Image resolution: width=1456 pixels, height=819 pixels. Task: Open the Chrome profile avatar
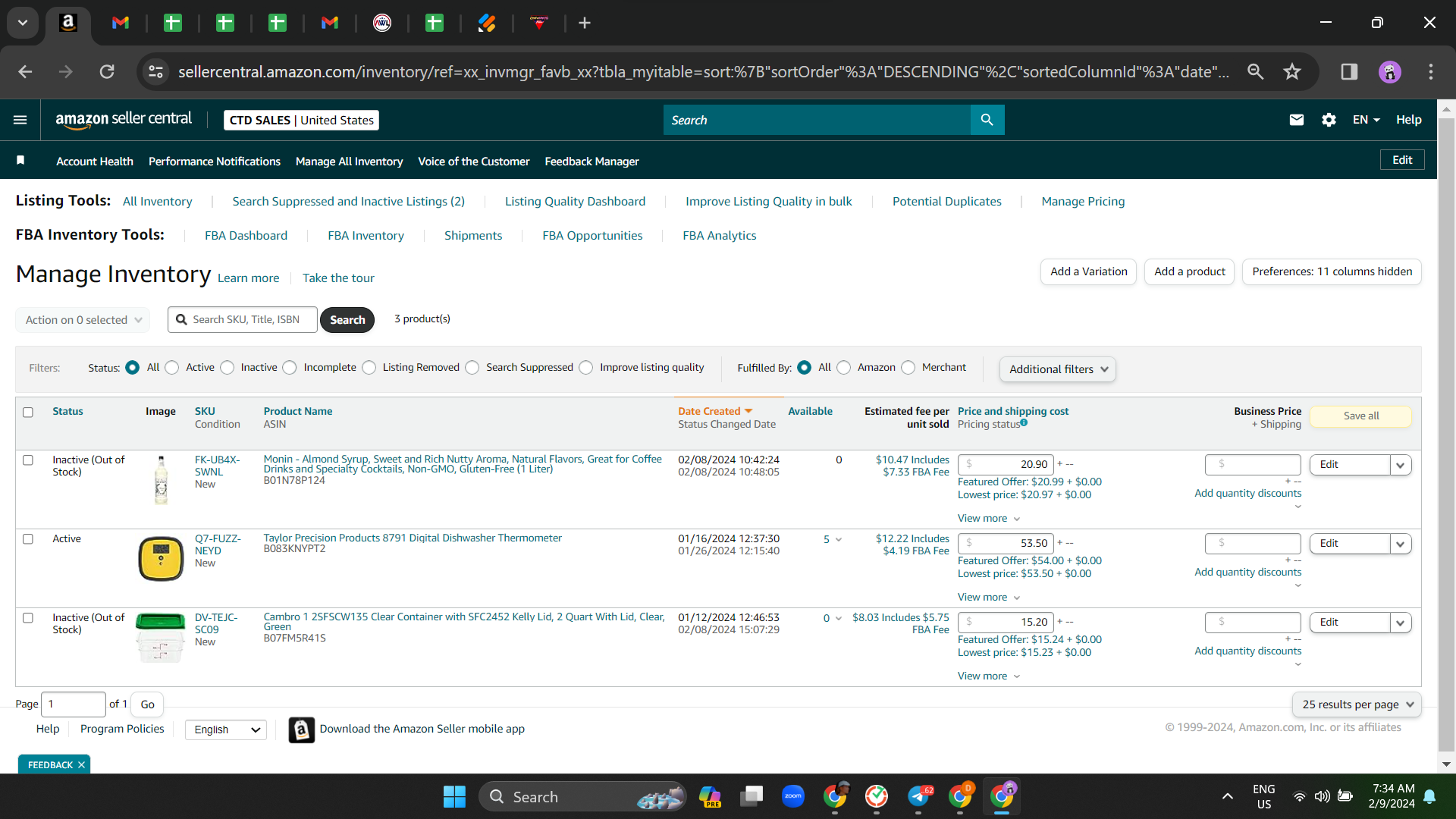pyautogui.click(x=1390, y=72)
